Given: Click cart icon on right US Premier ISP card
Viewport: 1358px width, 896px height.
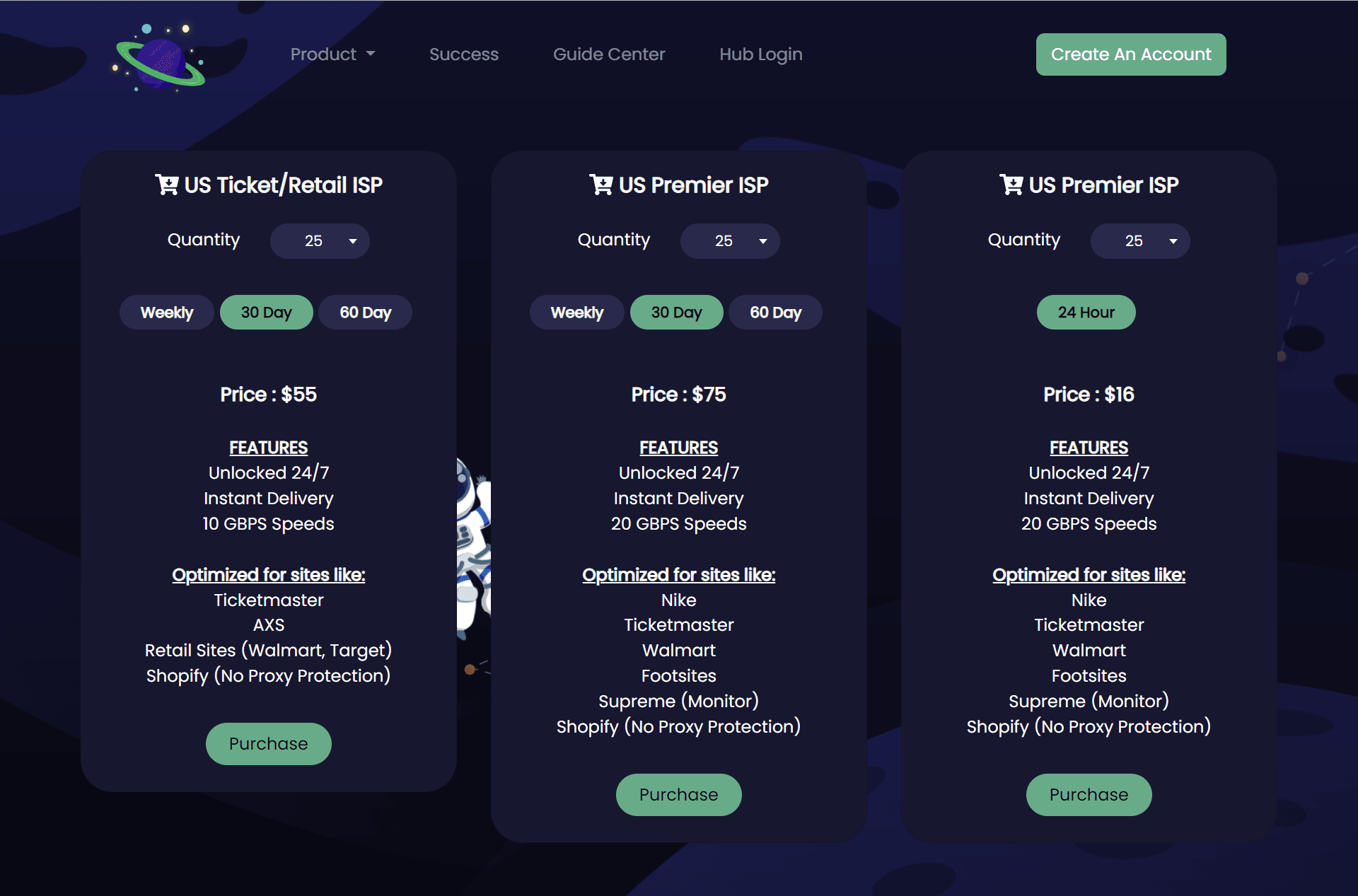Looking at the screenshot, I should tap(1011, 185).
